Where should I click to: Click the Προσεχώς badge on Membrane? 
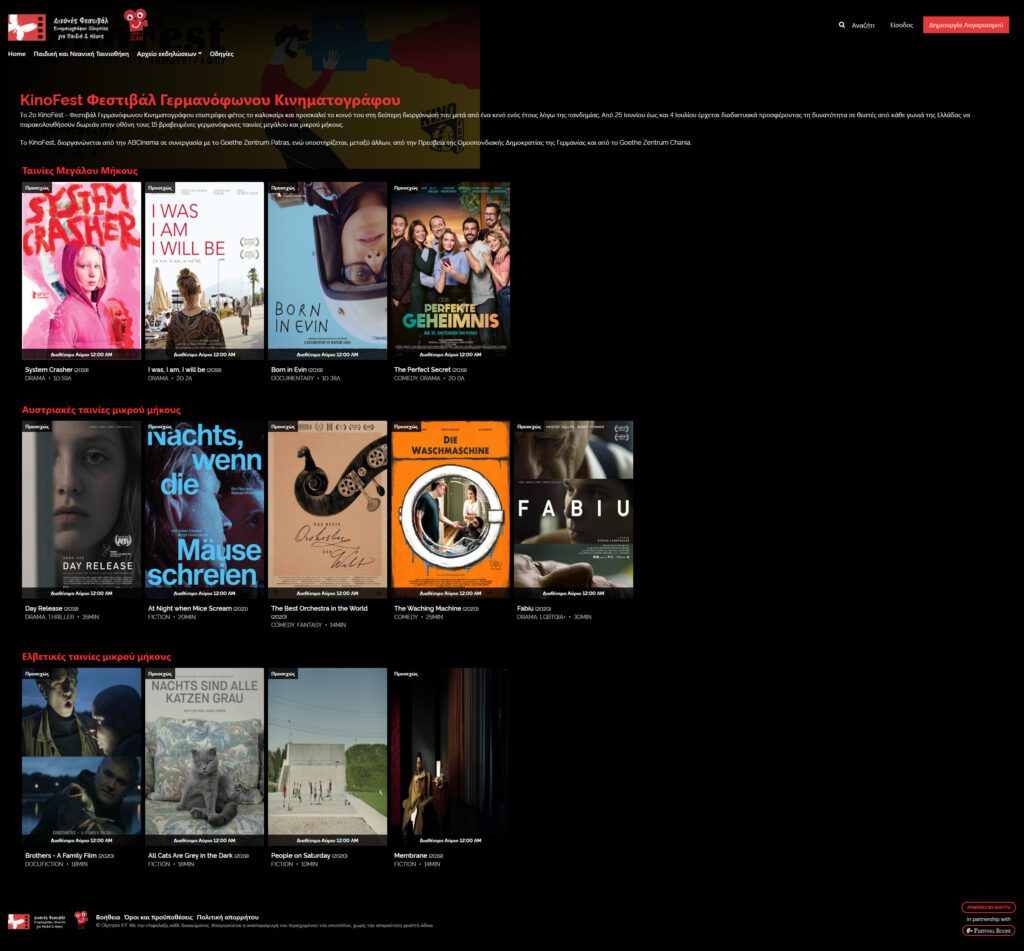406,673
